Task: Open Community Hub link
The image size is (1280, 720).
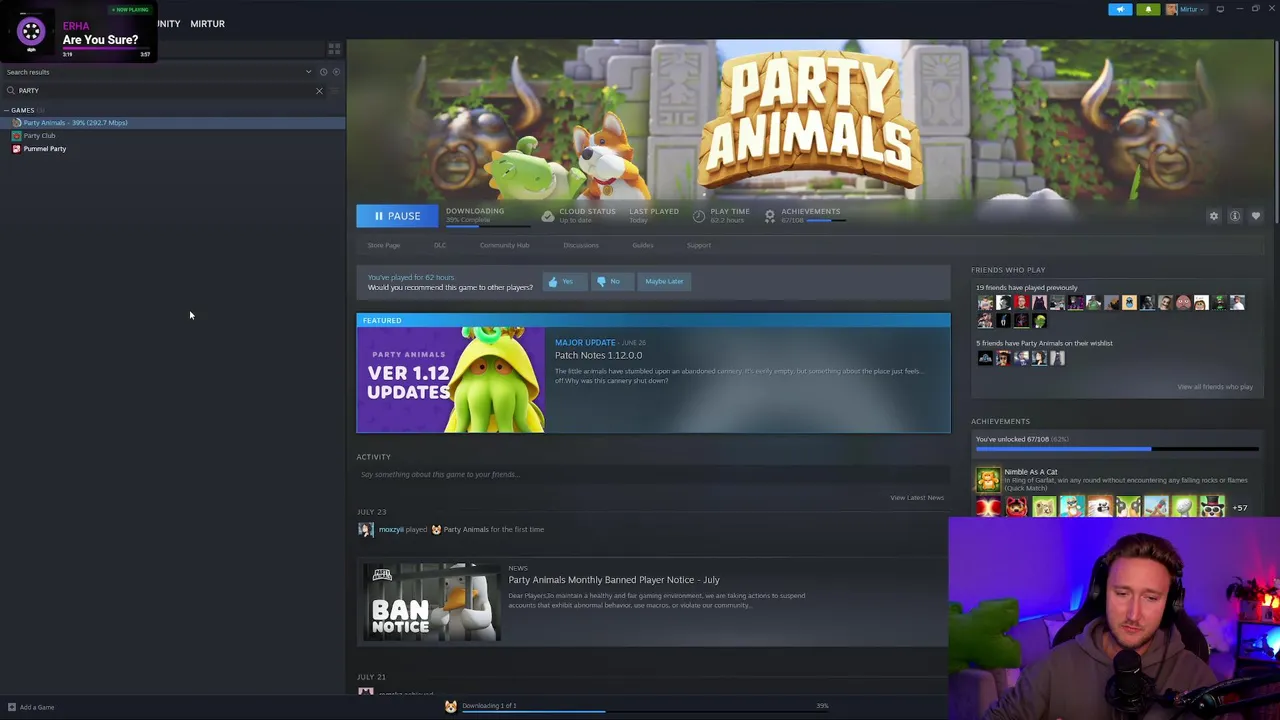Action: click(504, 245)
